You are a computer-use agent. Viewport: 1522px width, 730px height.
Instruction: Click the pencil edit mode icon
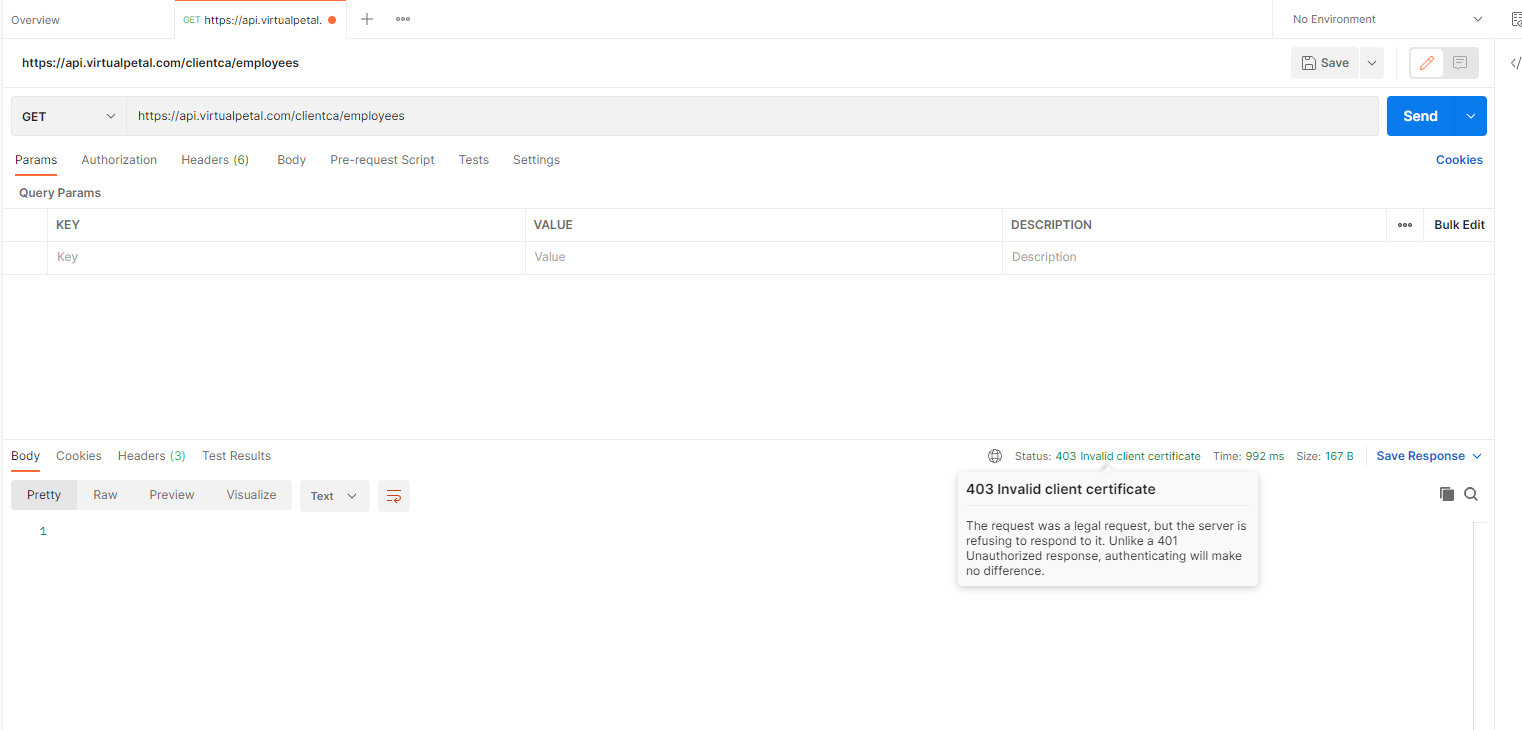1427,63
